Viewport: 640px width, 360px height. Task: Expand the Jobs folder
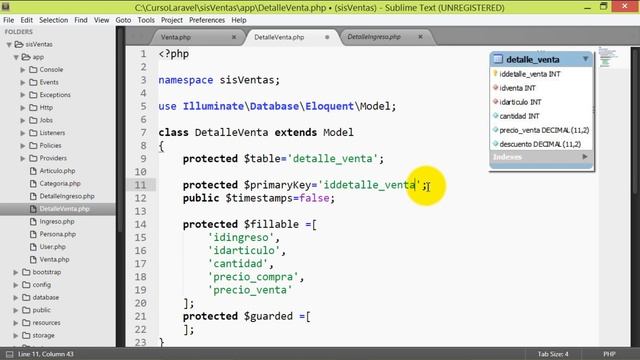[x=23, y=120]
